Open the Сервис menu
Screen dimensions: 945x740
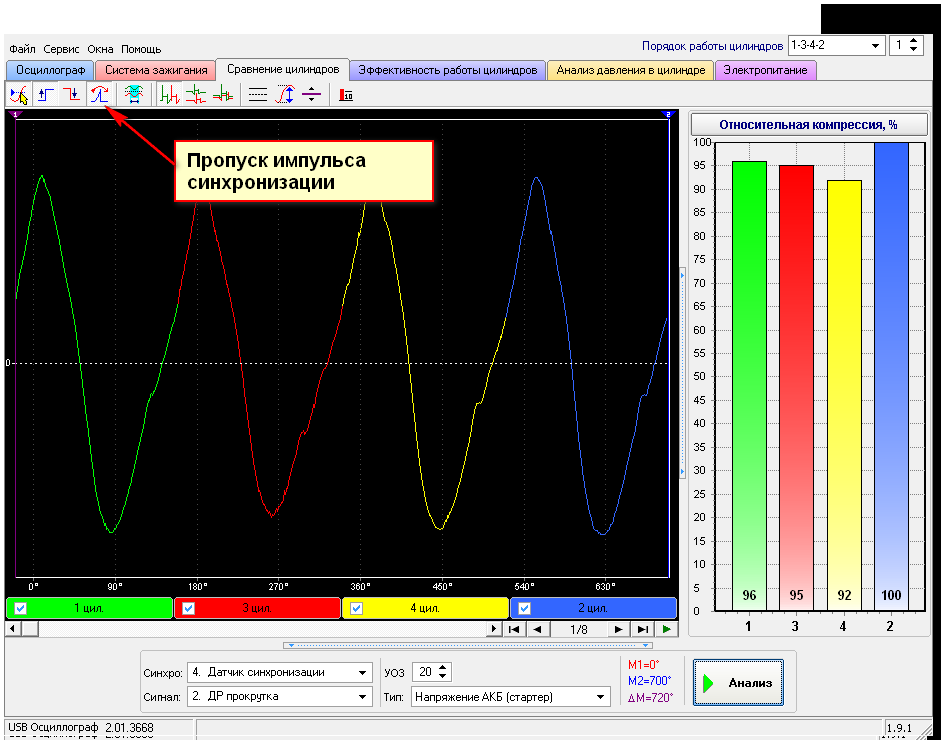click(61, 49)
